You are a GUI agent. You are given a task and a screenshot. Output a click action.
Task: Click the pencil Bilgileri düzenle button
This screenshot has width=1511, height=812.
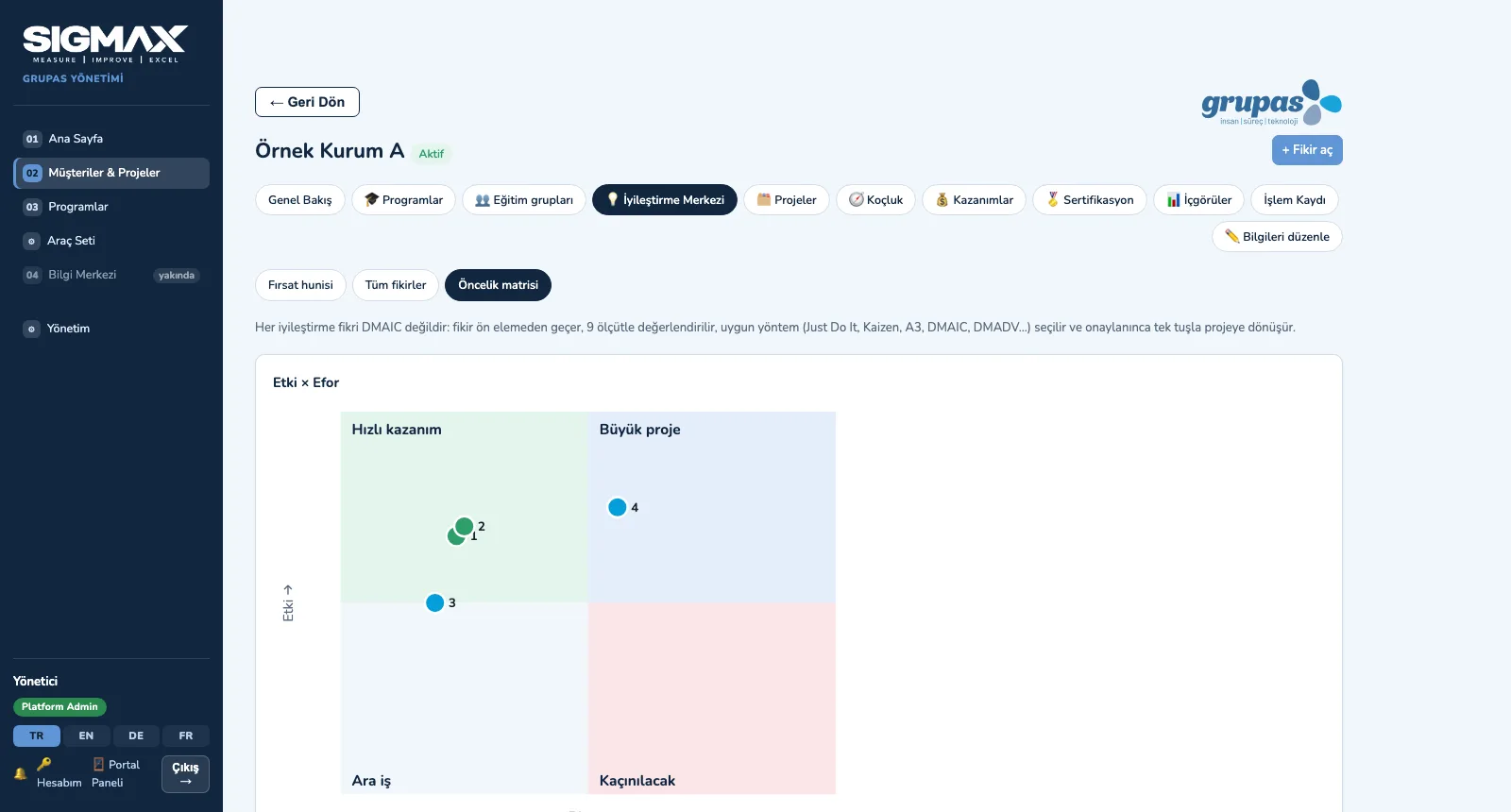(1277, 237)
